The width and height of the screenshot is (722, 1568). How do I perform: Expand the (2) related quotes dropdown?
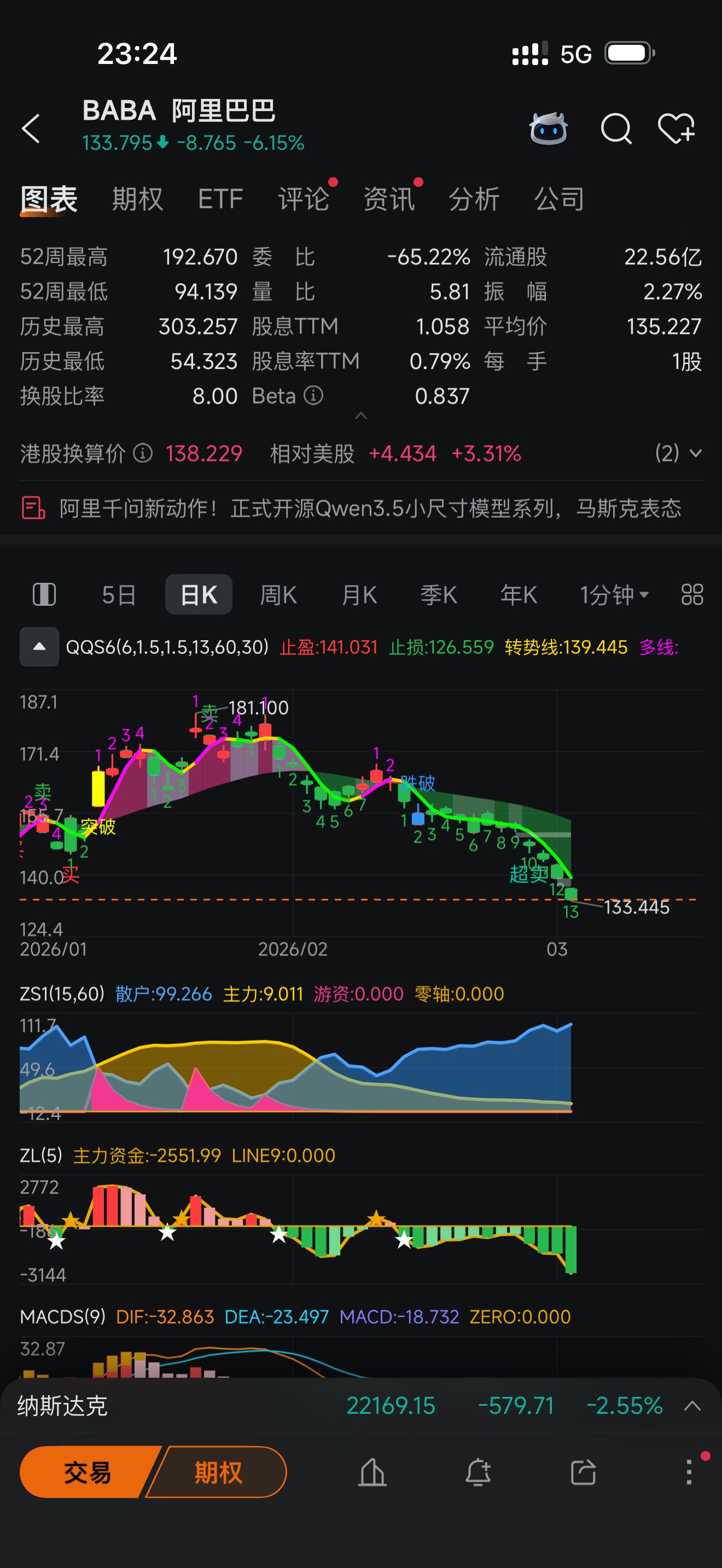(678, 453)
